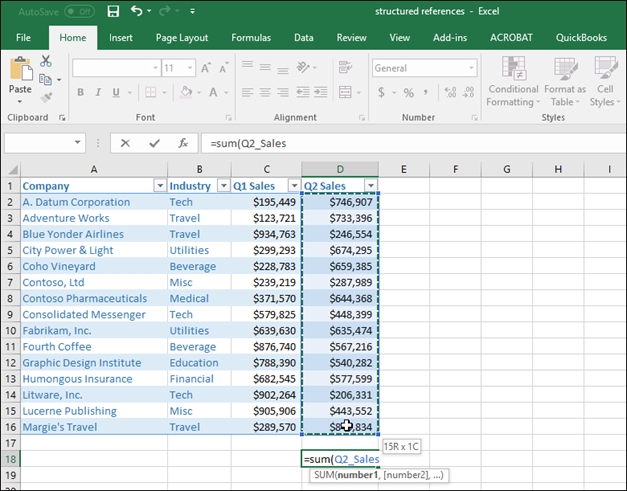Click Middle Align icon
The image size is (627, 491).
click(265, 67)
